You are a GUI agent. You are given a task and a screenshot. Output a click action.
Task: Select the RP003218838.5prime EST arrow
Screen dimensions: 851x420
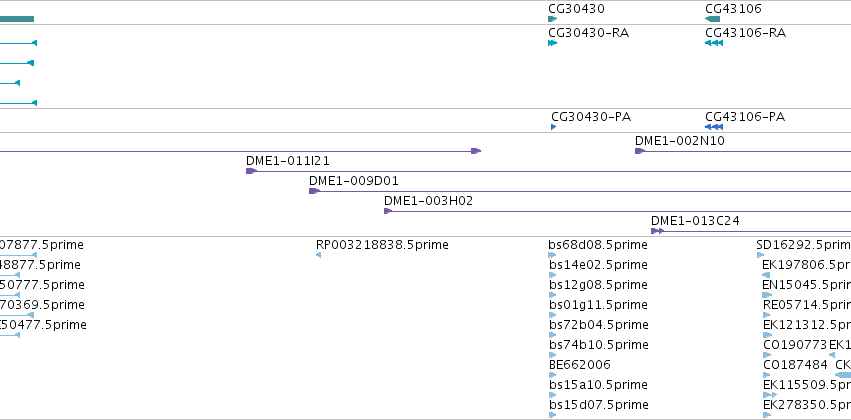tap(318, 255)
